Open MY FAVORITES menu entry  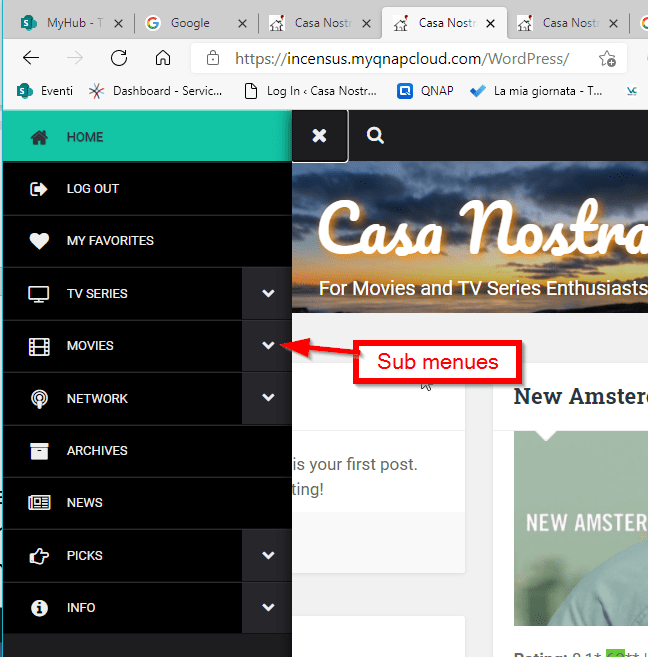pos(147,241)
